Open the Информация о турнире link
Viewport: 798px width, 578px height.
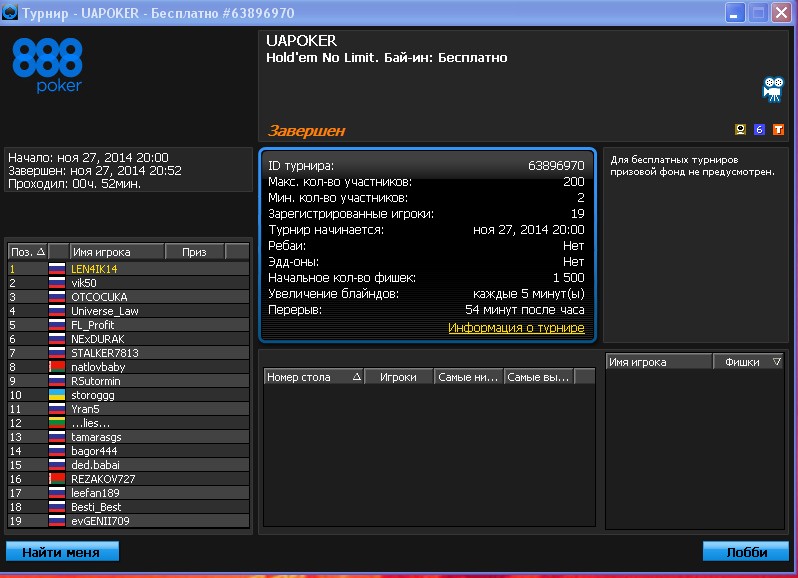coord(516,328)
